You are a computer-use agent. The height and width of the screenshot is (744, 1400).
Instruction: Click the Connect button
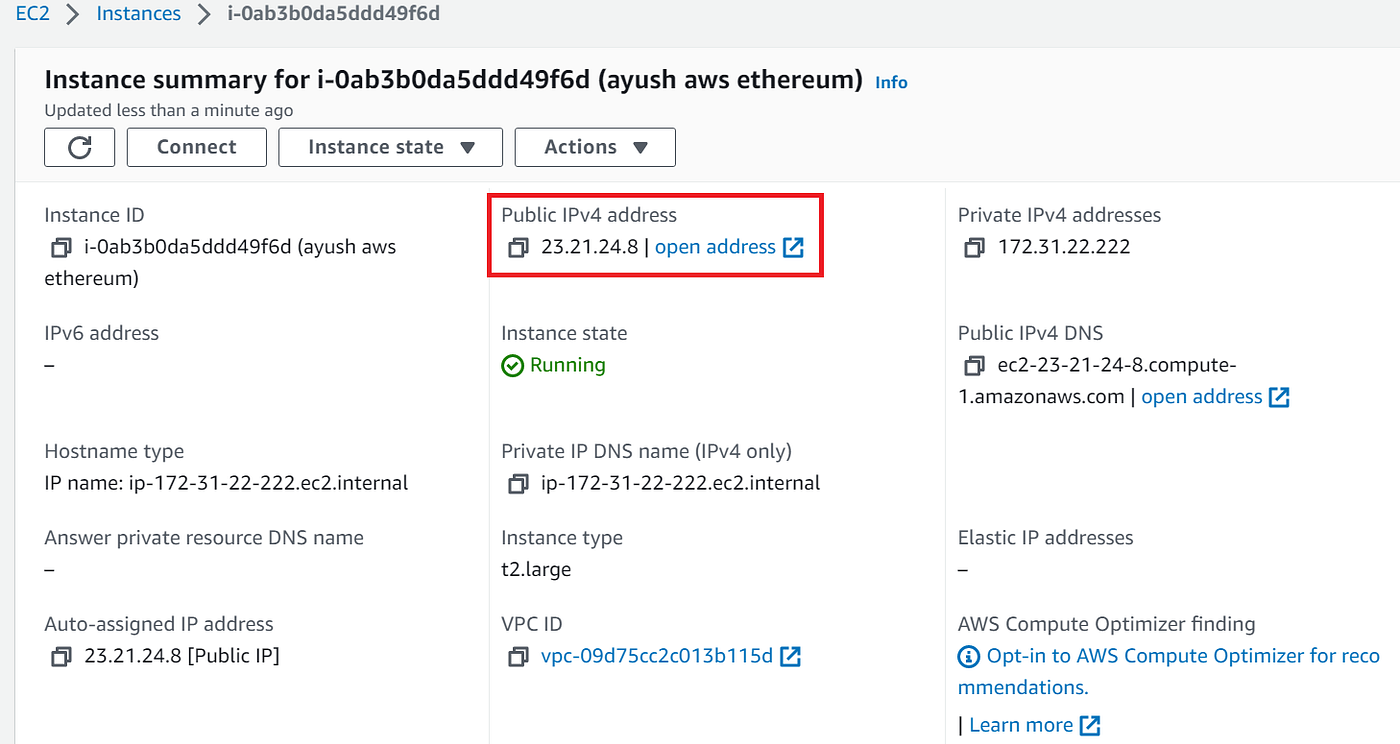click(197, 147)
